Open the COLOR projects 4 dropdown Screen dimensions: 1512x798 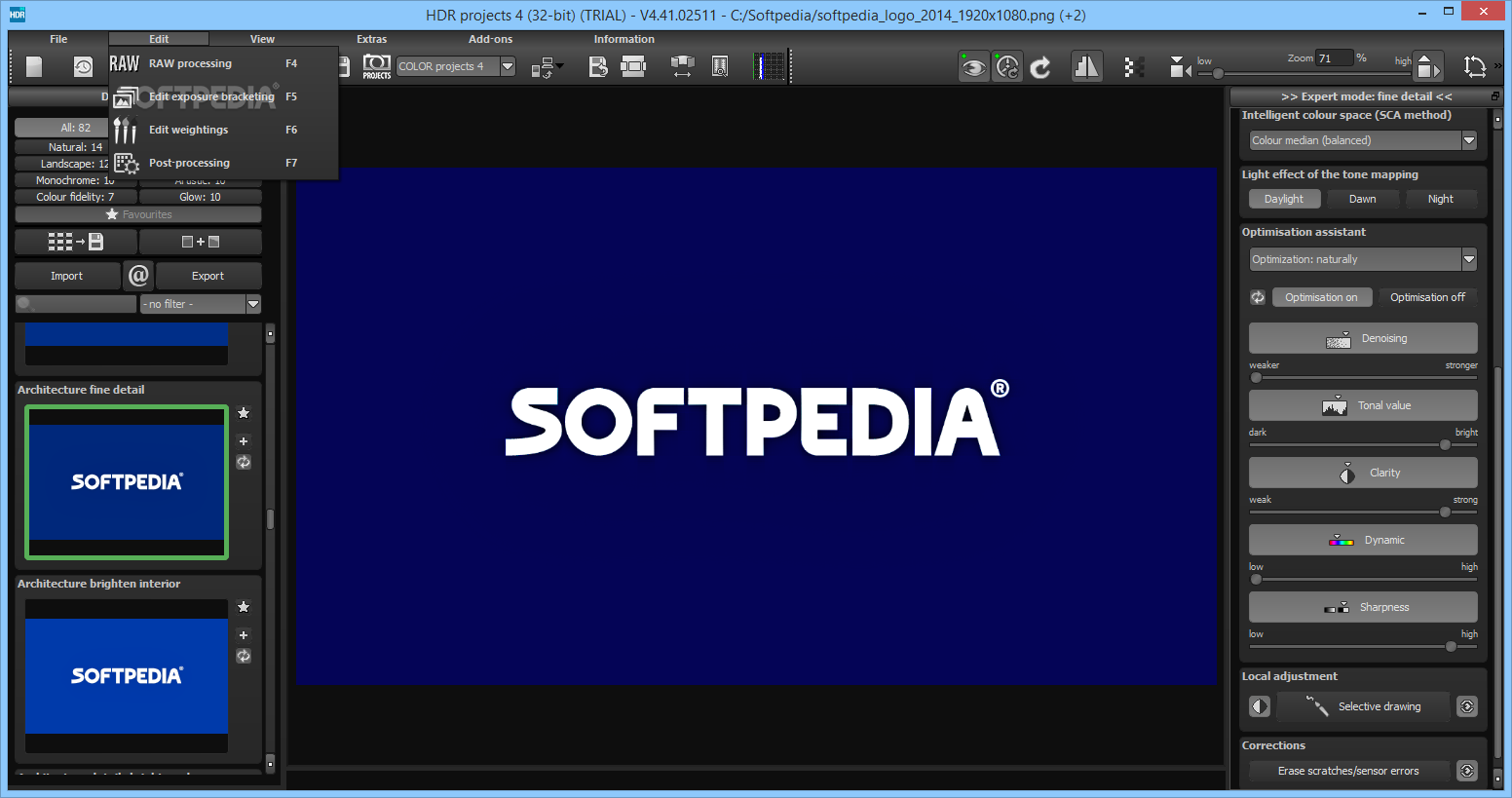[455, 66]
